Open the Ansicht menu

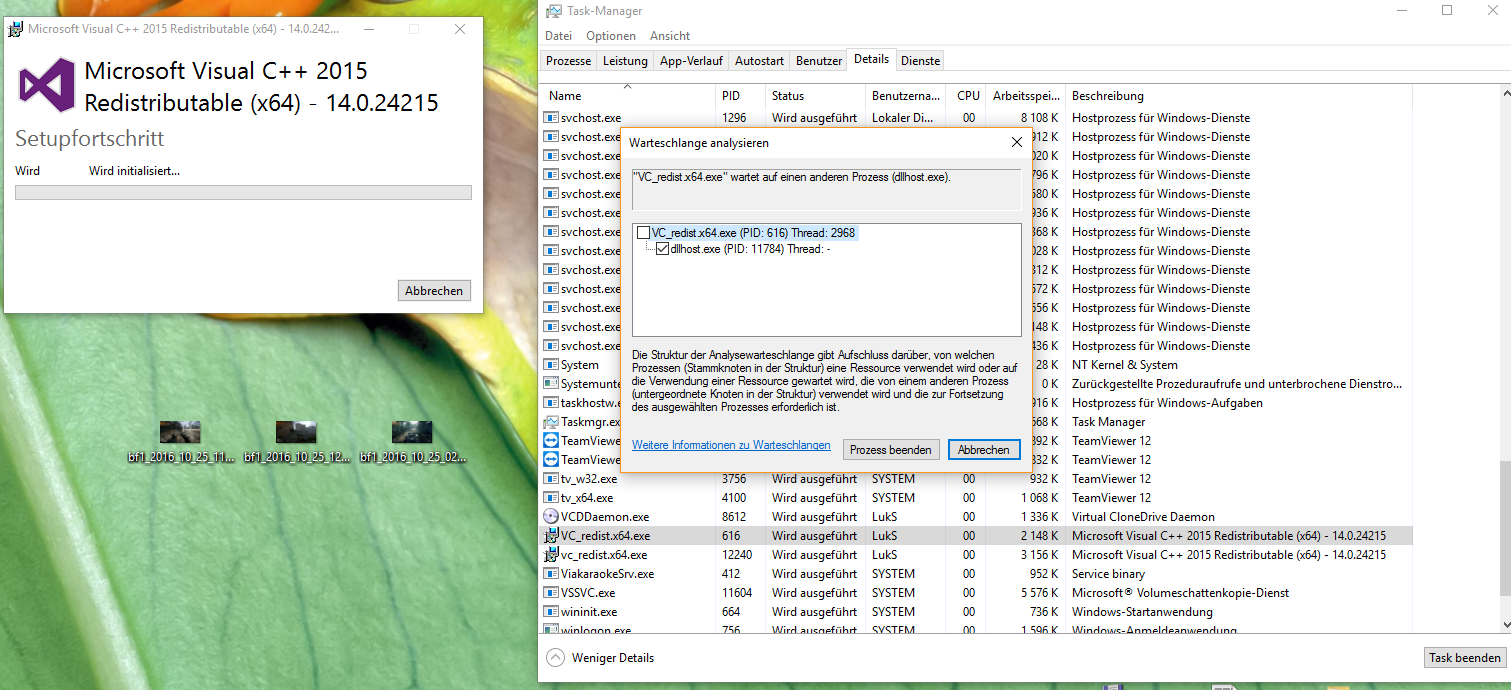point(670,36)
